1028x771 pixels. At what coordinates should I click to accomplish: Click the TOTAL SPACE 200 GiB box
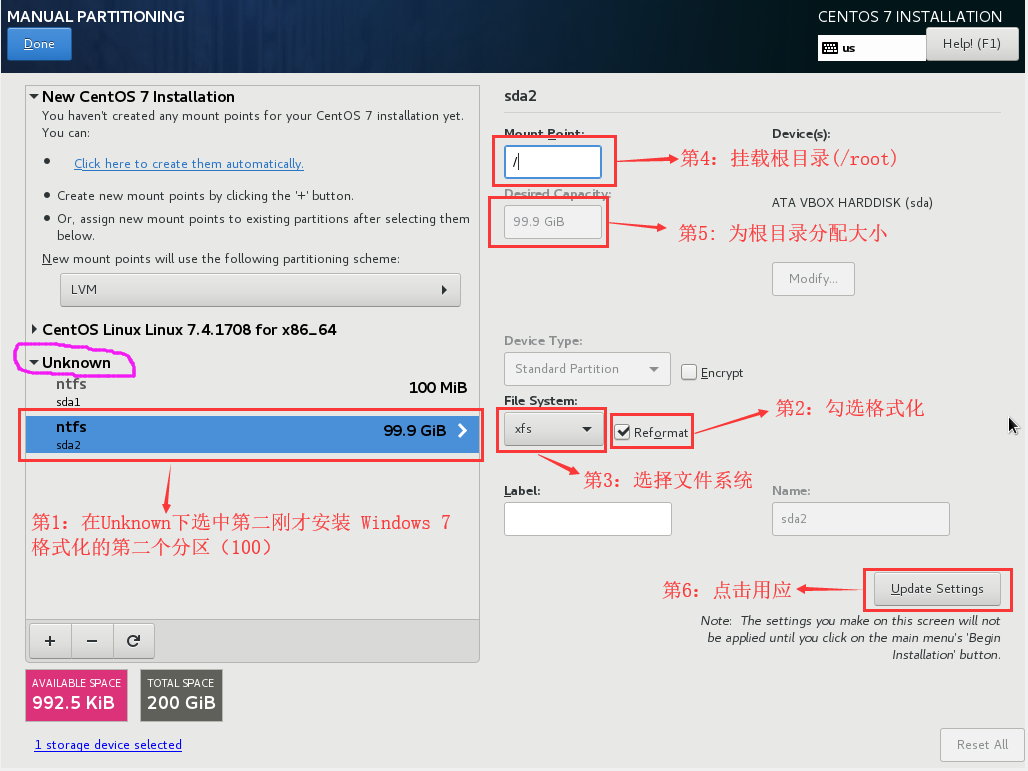[182, 695]
